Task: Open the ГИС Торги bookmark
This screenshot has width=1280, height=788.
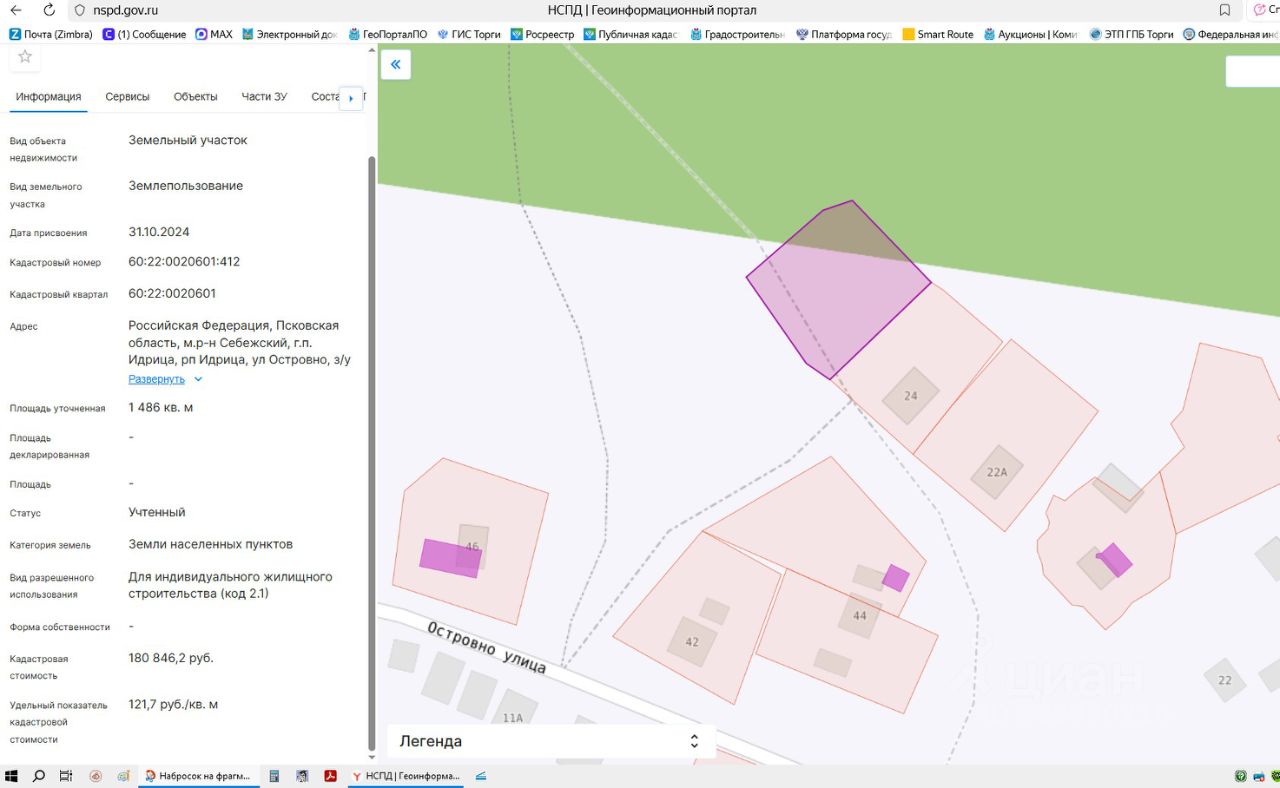Action: pyautogui.click(x=468, y=34)
